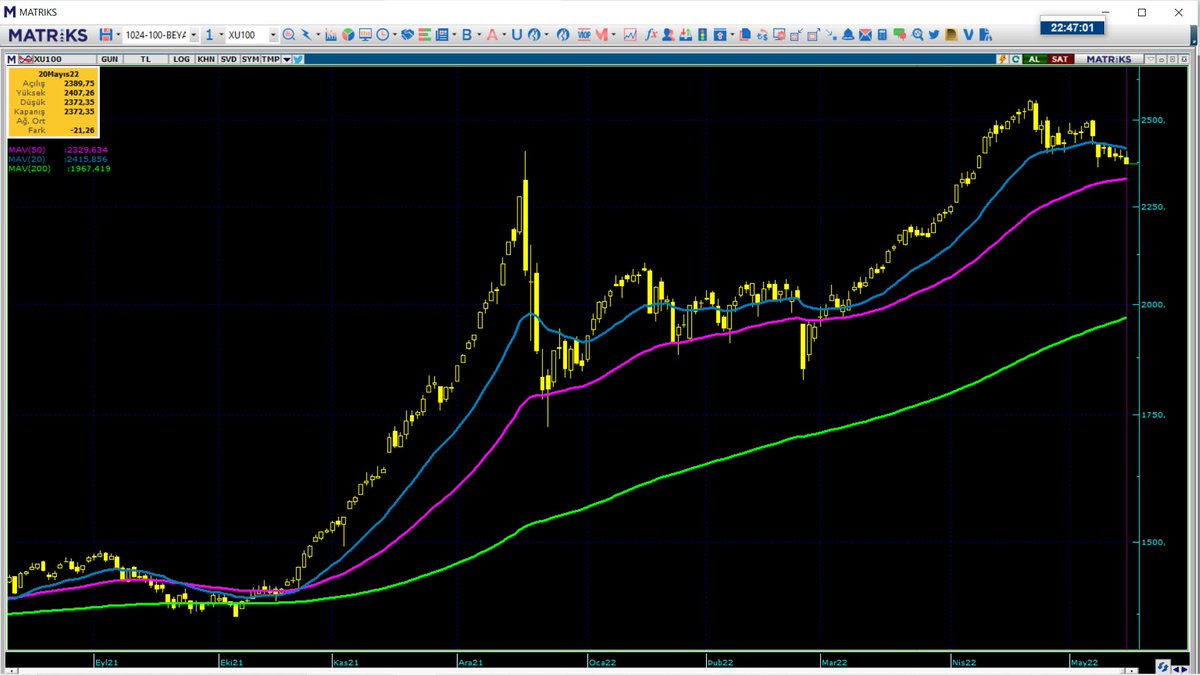Click the XU100 title in chart header
1200x675 pixels.
[47, 59]
